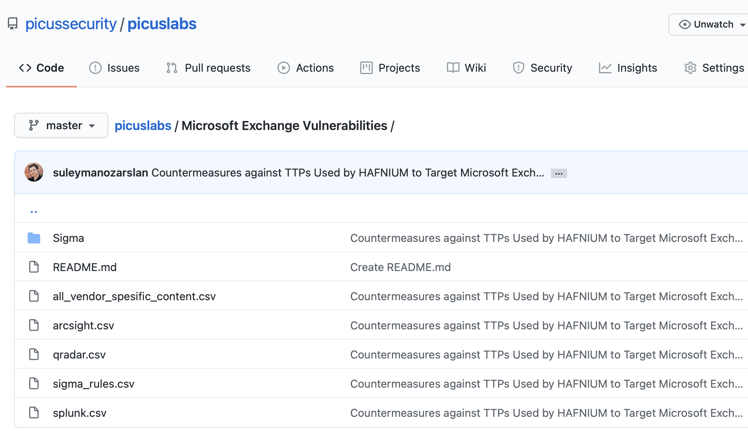The height and width of the screenshot is (431, 748).
Task: Click the Sigma folder icon
Action: 34,238
